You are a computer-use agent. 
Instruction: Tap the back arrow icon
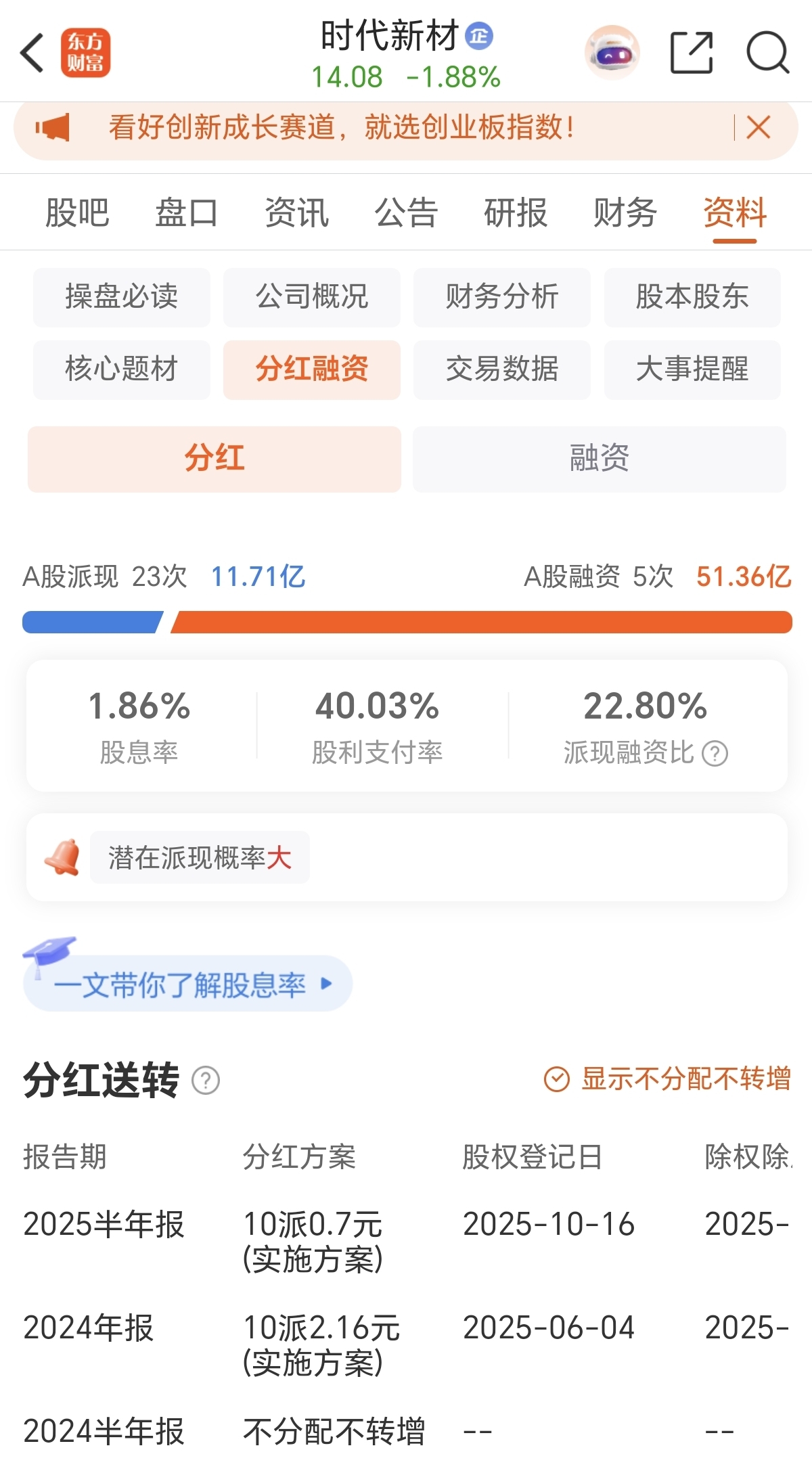coord(32,53)
